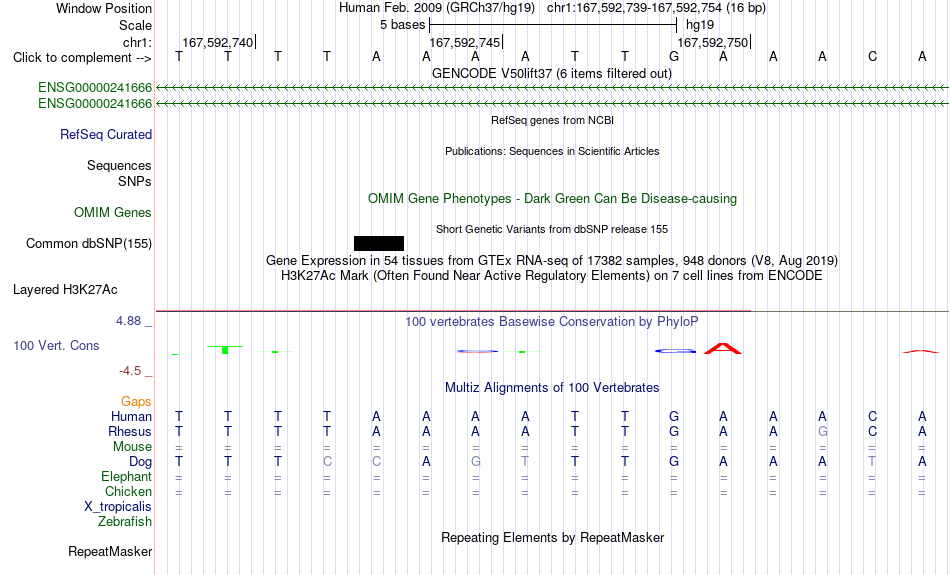Click the X_tropicalis species row label
The image size is (950, 575).
click(x=118, y=507)
